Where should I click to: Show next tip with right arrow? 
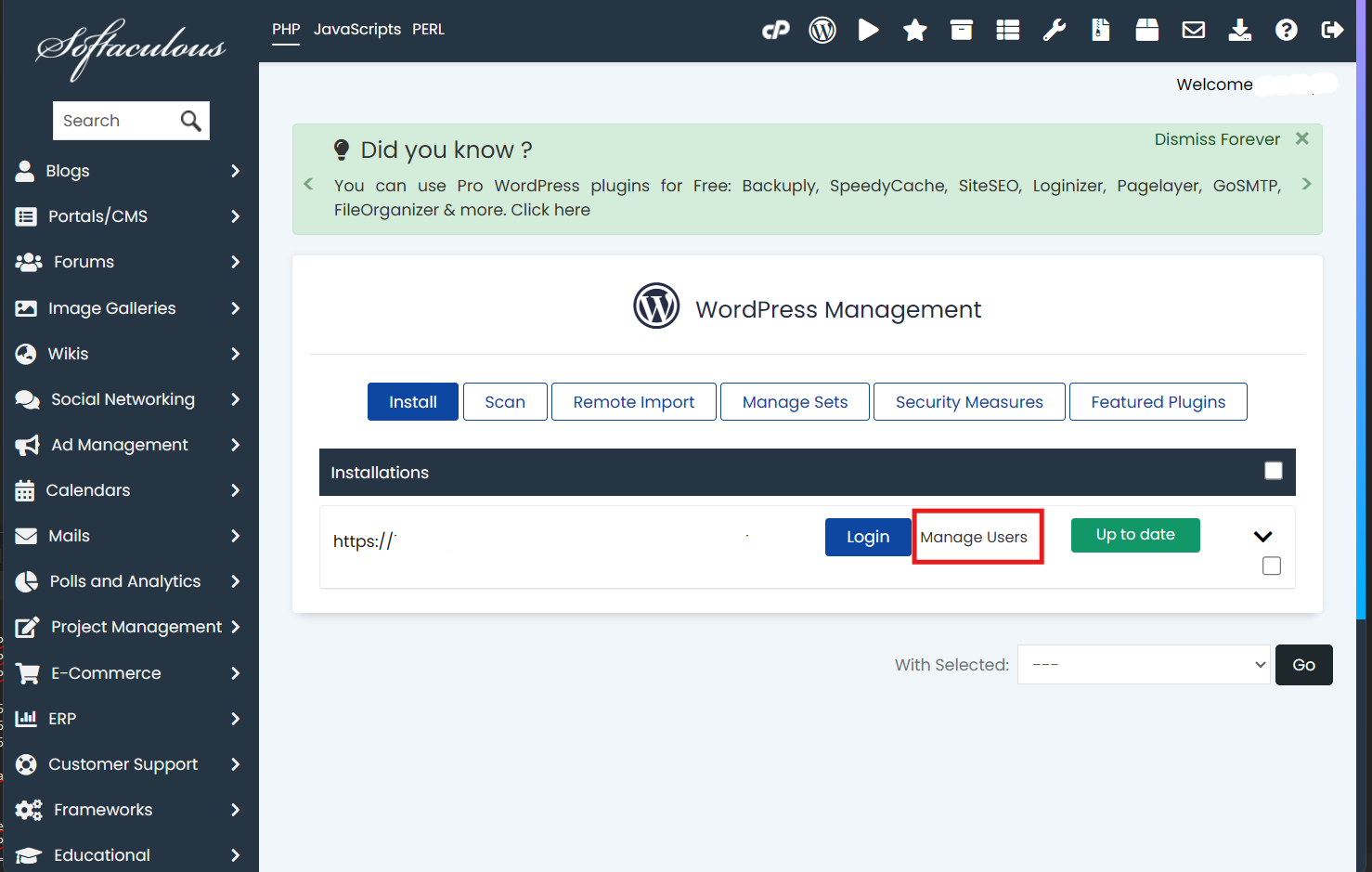[1306, 184]
